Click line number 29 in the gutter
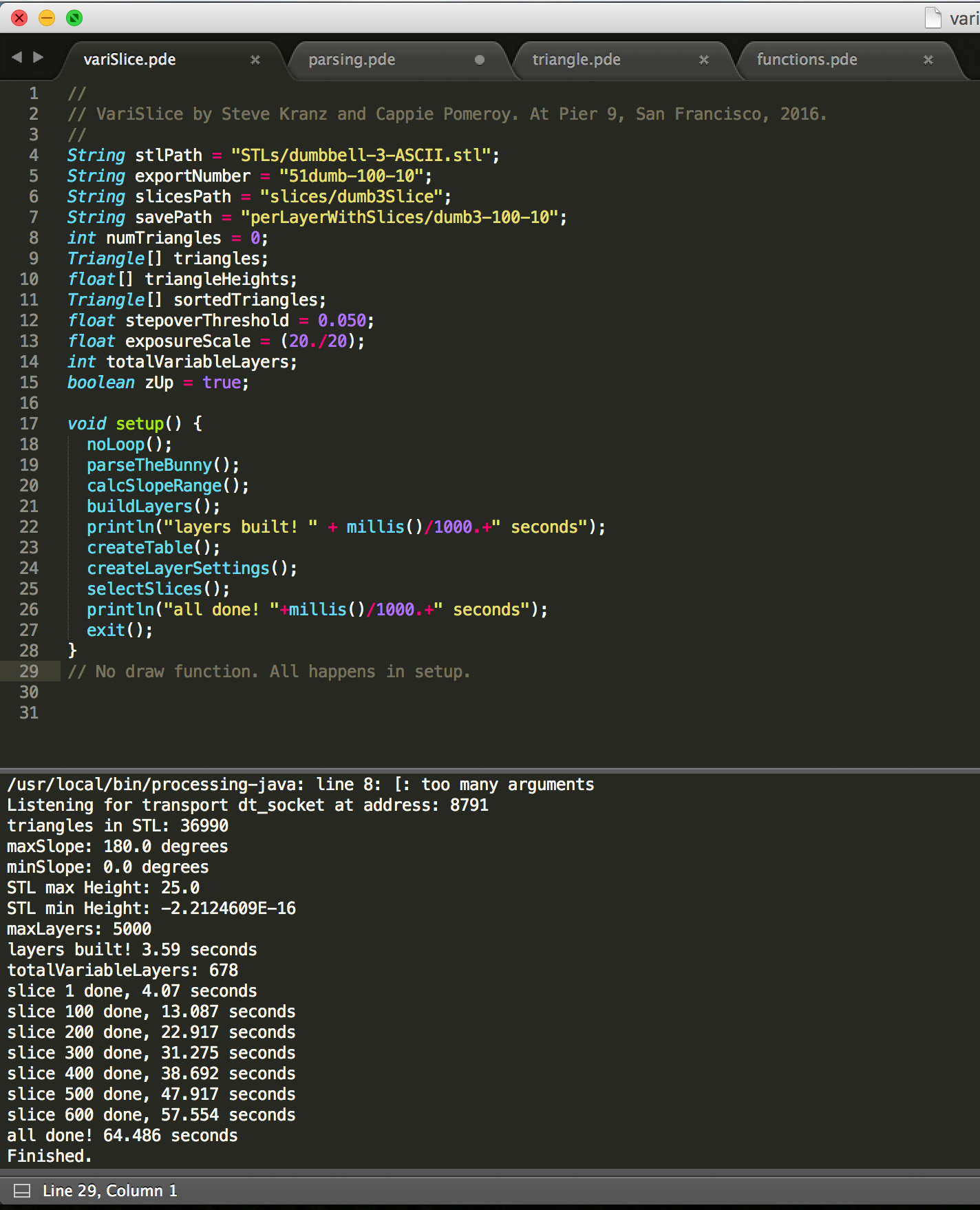The width and height of the screenshot is (980, 1210). tap(29, 672)
